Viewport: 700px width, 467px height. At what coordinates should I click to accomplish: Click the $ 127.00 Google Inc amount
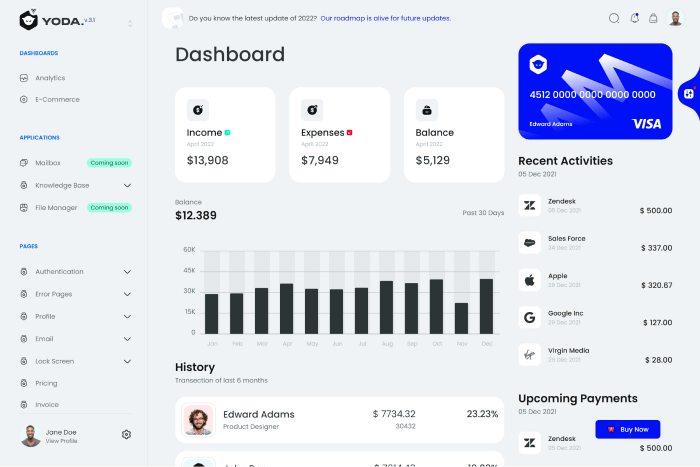658,322
